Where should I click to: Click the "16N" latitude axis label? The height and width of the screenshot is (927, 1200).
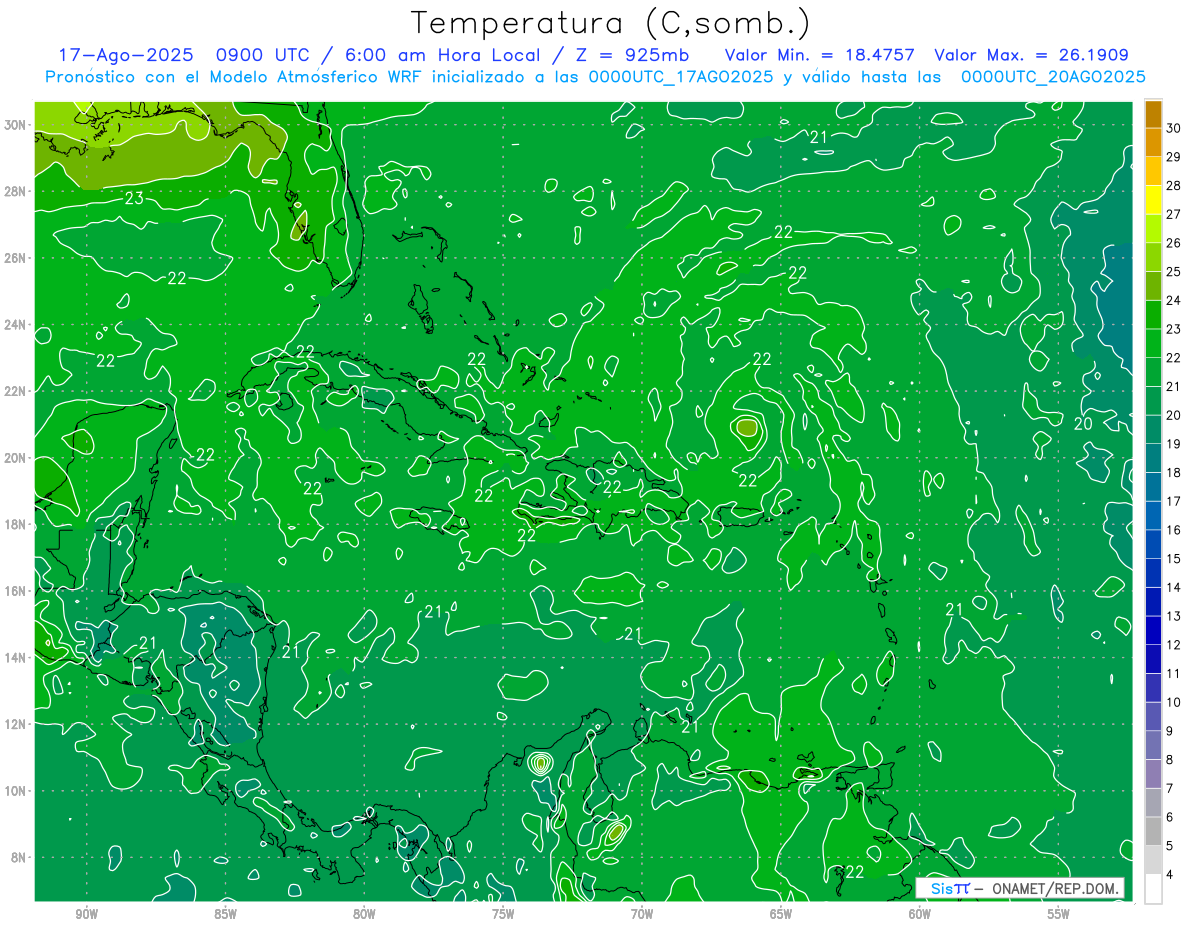pyautogui.click(x=15, y=591)
